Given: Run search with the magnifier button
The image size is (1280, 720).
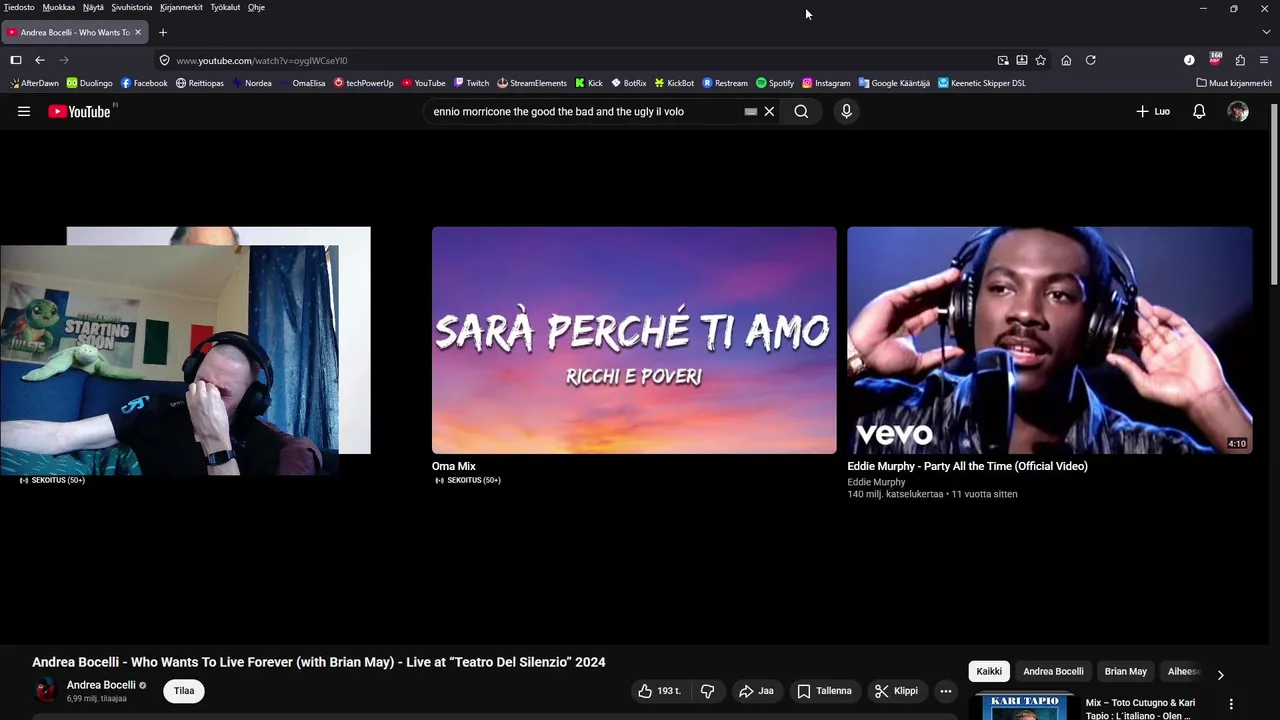Looking at the screenshot, I should 801,112.
